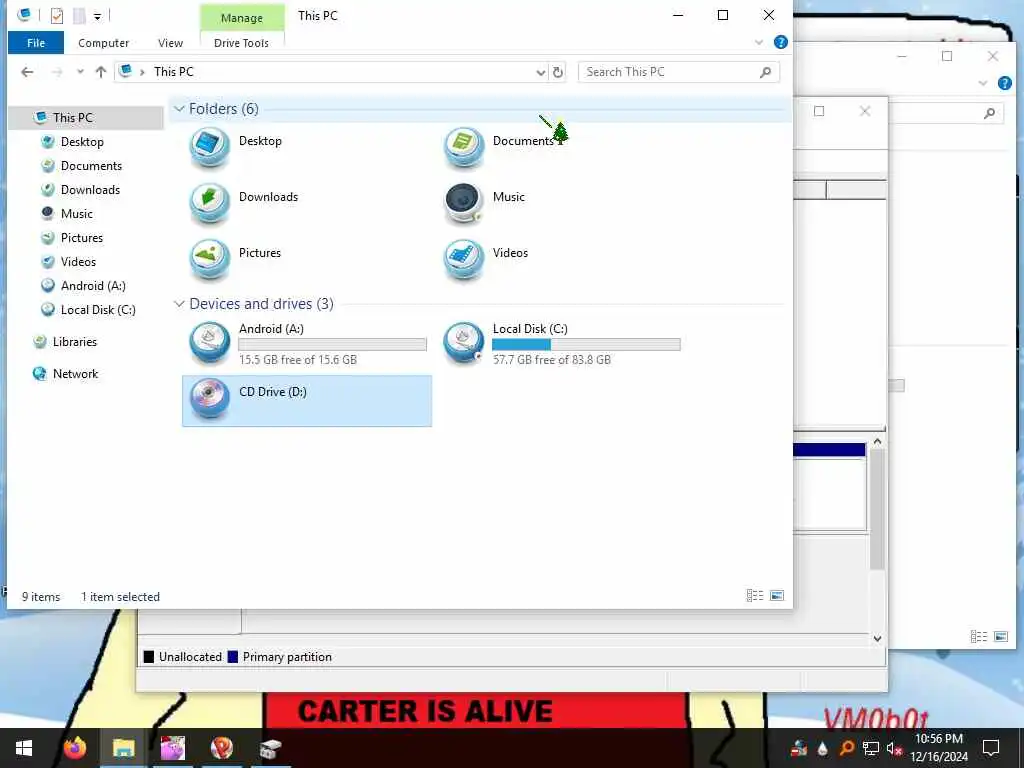Select Network in the navigation pane
This screenshot has height=768, width=1024.
point(75,374)
